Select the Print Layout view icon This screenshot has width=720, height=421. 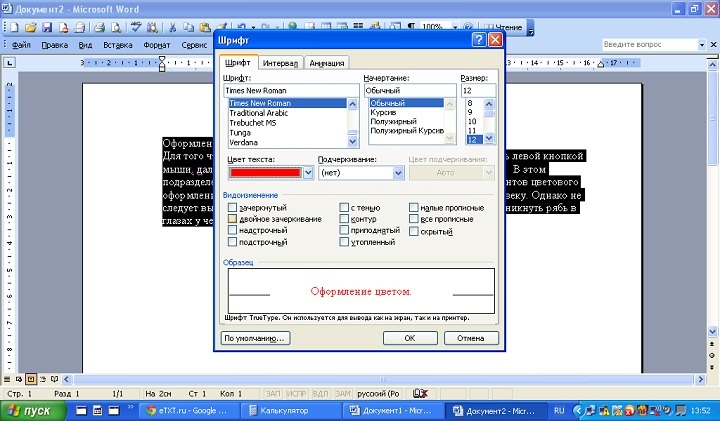[x=31, y=379]
